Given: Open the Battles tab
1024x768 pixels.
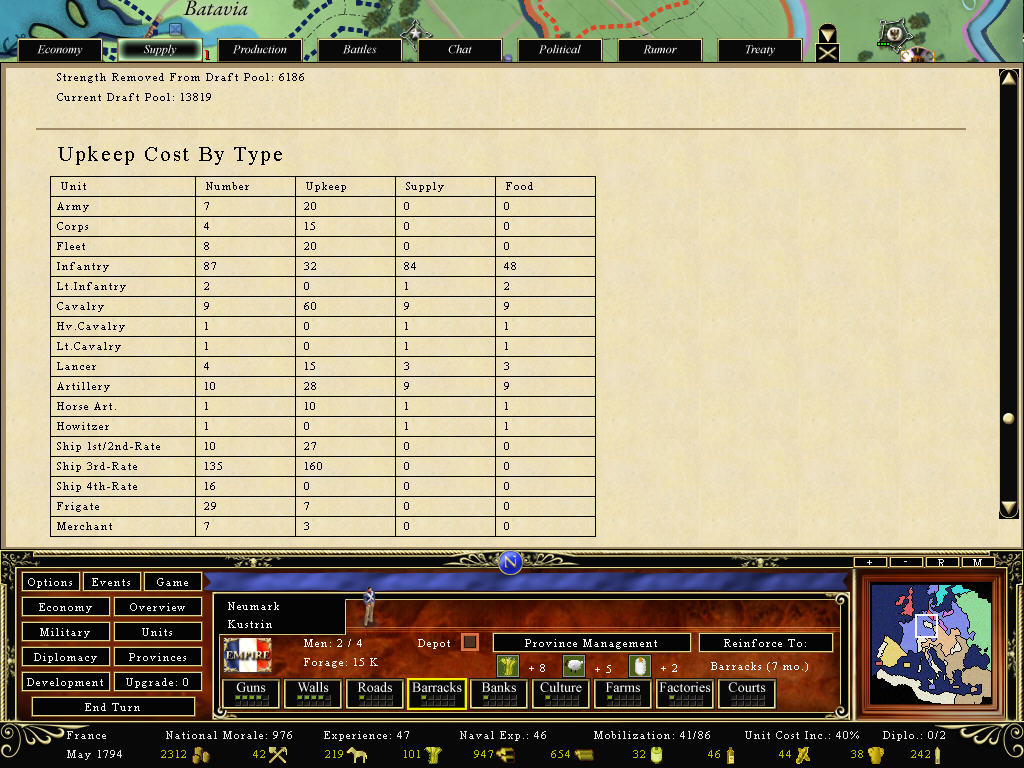Looking at the screenshot, I should 360,50.
